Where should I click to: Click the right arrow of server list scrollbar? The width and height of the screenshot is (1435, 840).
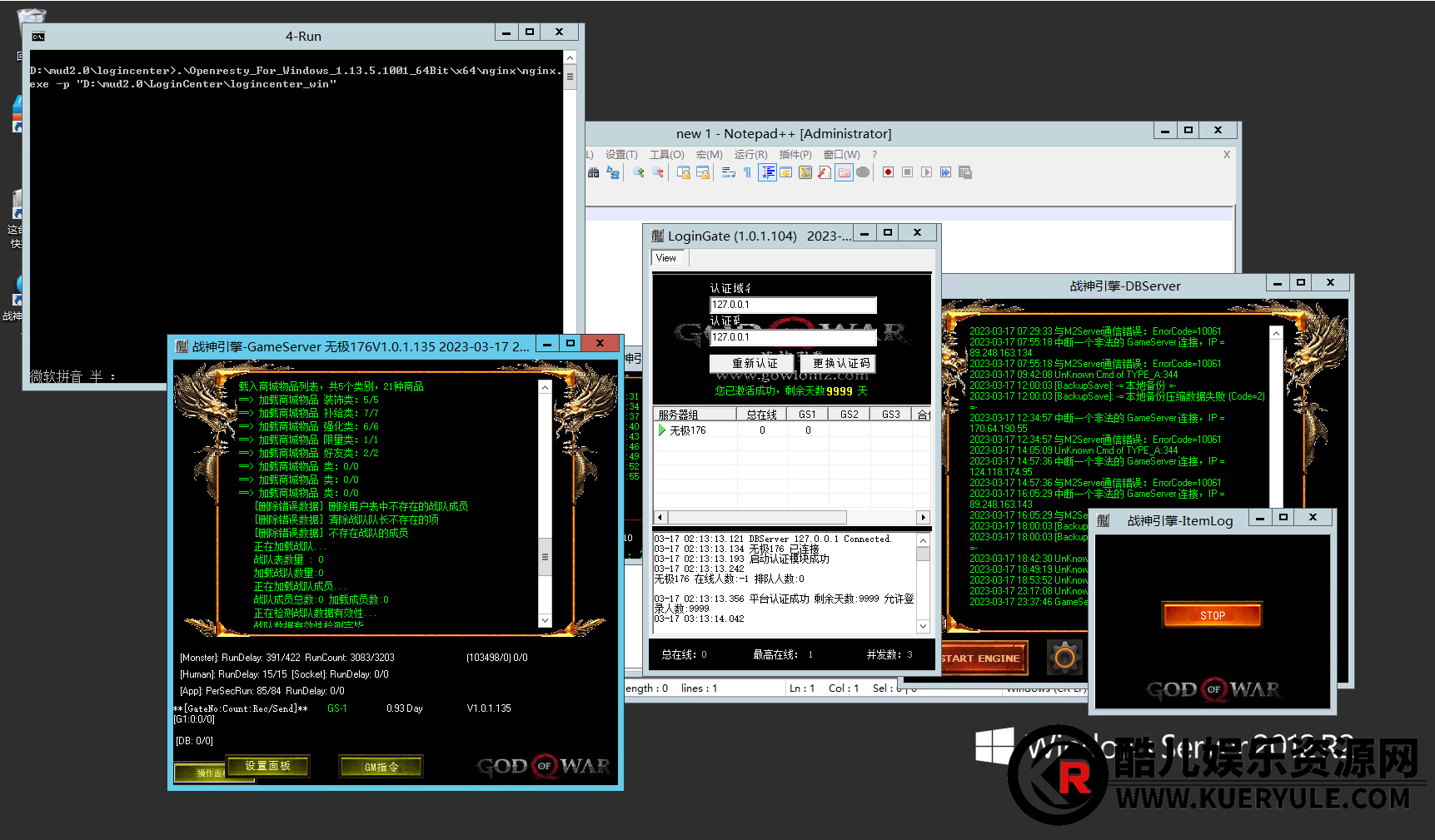(x=923, y=517)
